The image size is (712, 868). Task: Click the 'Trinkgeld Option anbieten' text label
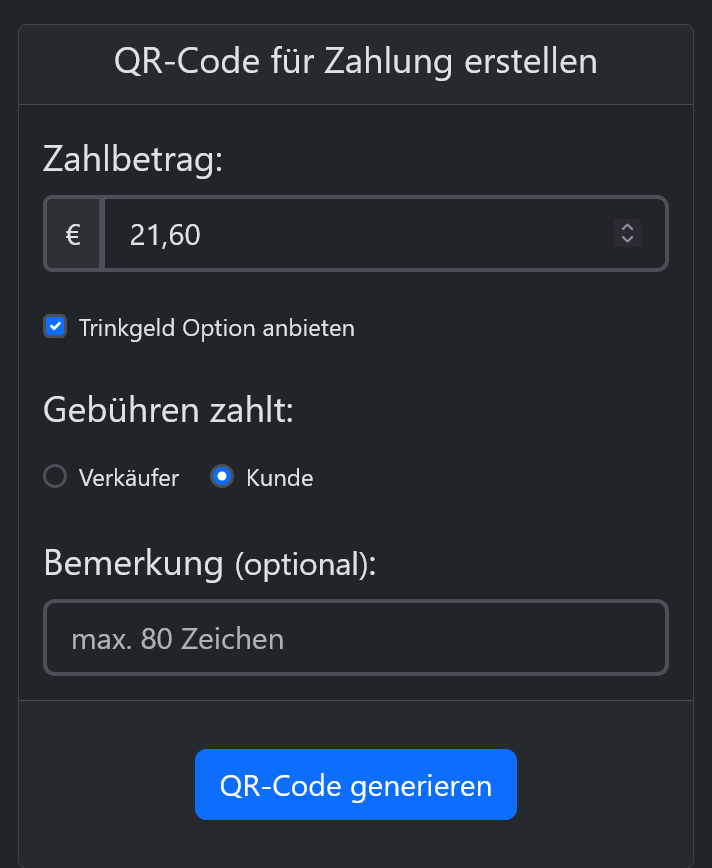[218, 327]
